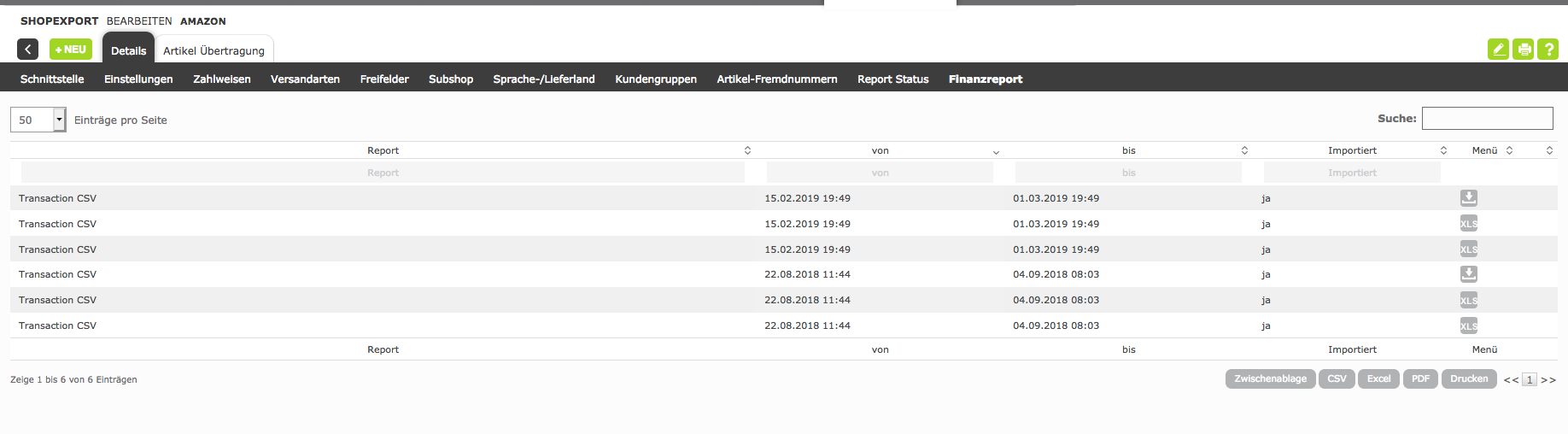The height and width of the screenshot is (434, 1568).
Task: Focus the Suche search field
Action: pyautogui.click(x=1487, y=119)
